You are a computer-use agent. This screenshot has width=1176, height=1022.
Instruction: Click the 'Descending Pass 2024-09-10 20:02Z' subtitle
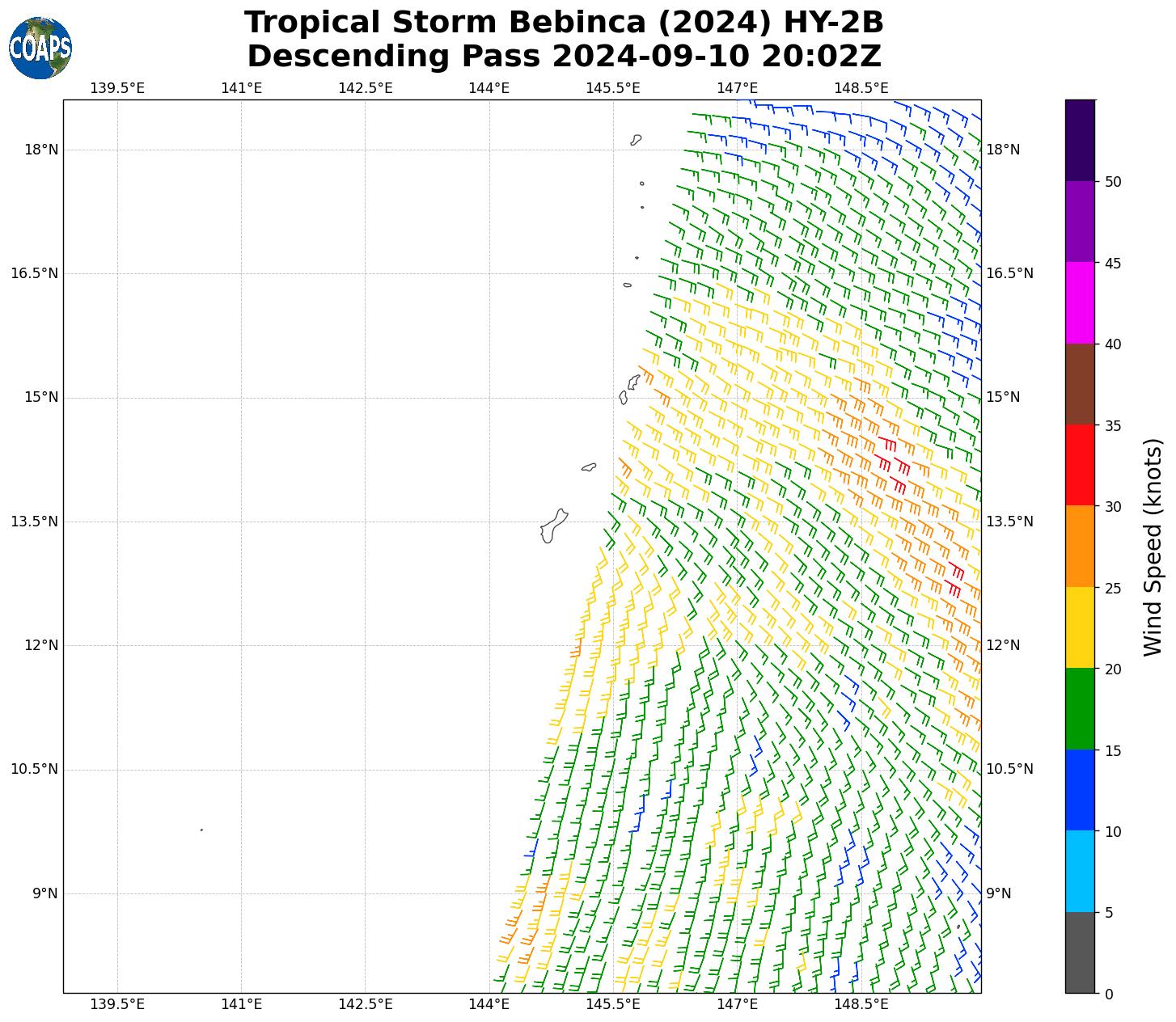click(564, 57)
